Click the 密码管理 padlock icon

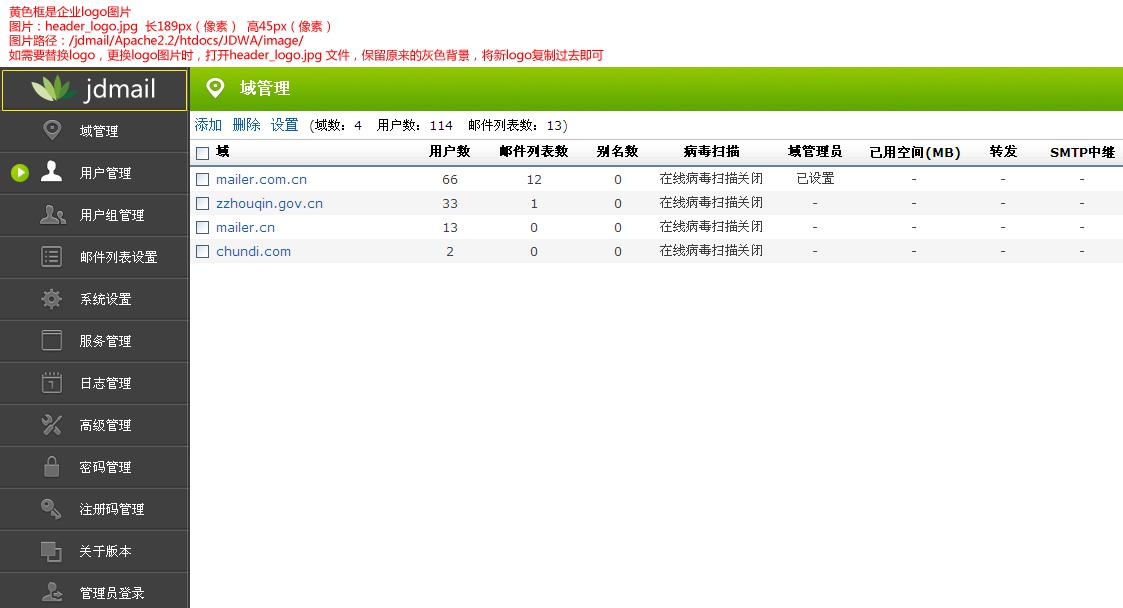click(52, 466)
